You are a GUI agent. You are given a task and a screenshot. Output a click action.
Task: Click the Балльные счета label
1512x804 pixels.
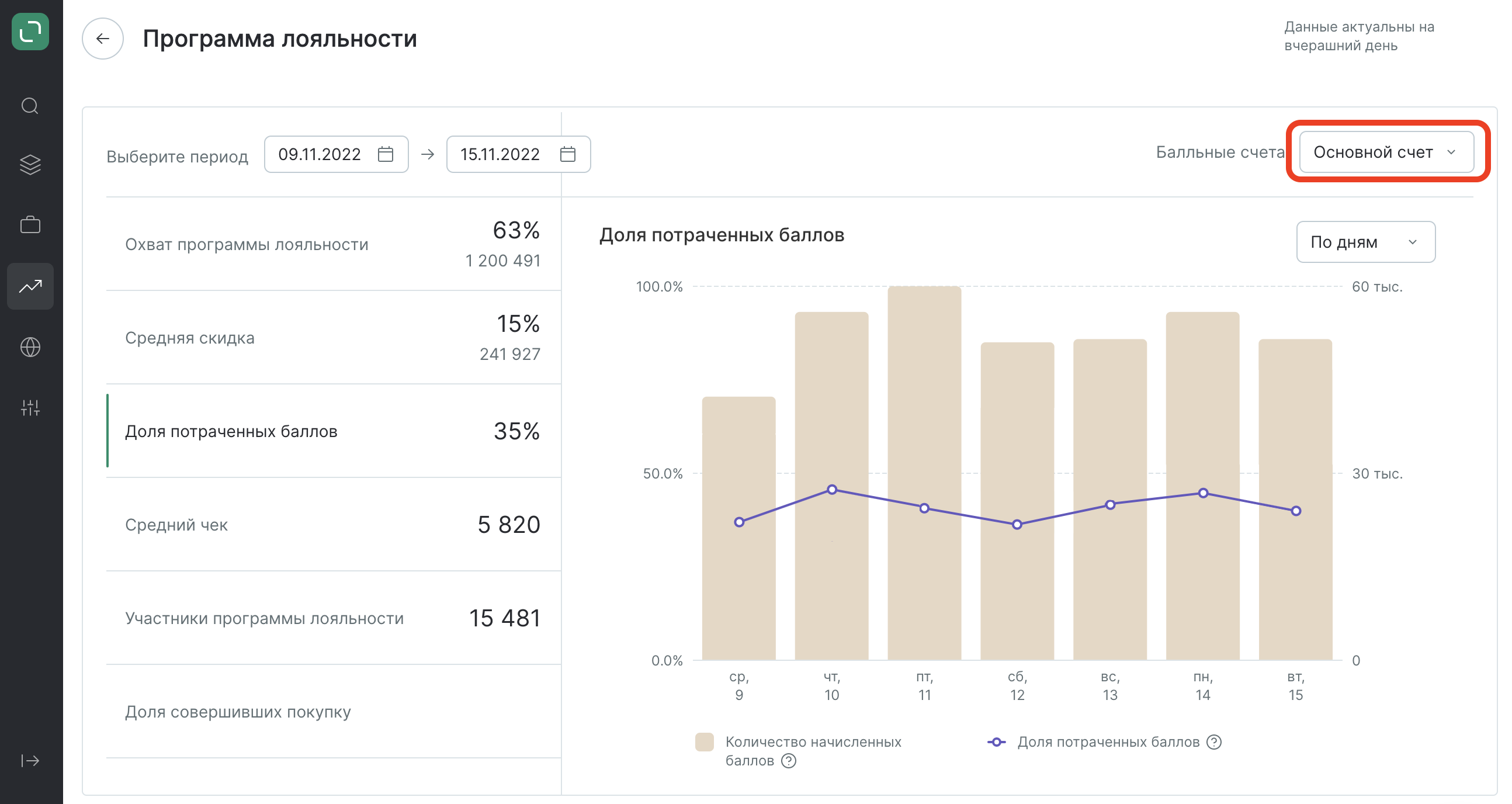pyautogui.click(x=1220, y=152)
